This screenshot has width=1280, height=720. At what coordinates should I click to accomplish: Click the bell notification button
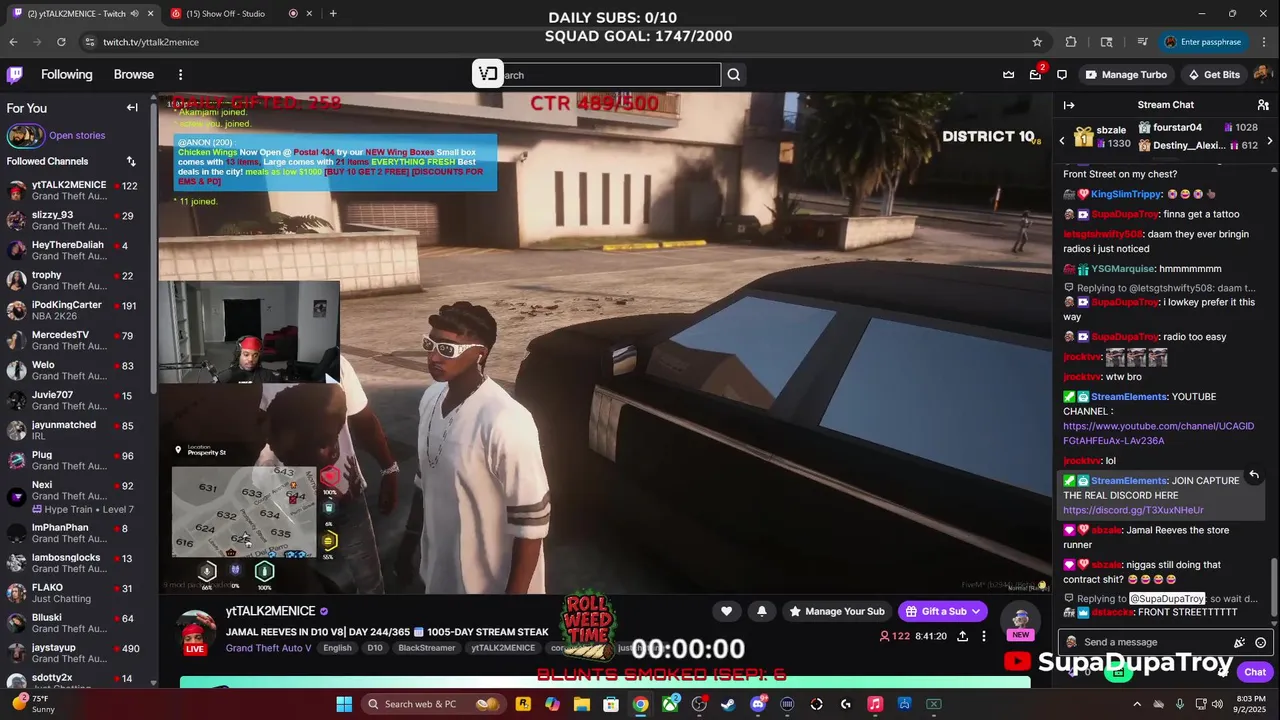point(762,611)
